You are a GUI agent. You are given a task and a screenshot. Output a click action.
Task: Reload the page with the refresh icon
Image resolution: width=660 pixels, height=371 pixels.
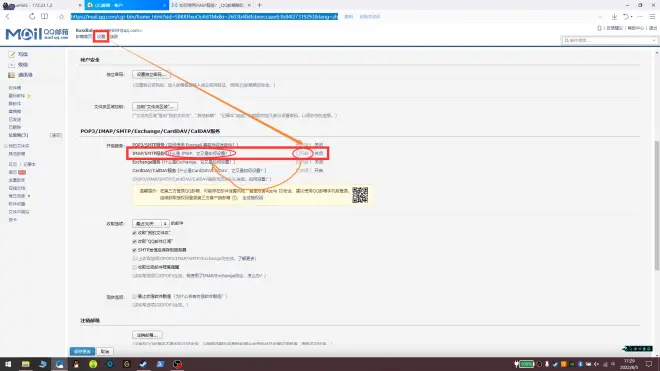coord(32,16)
